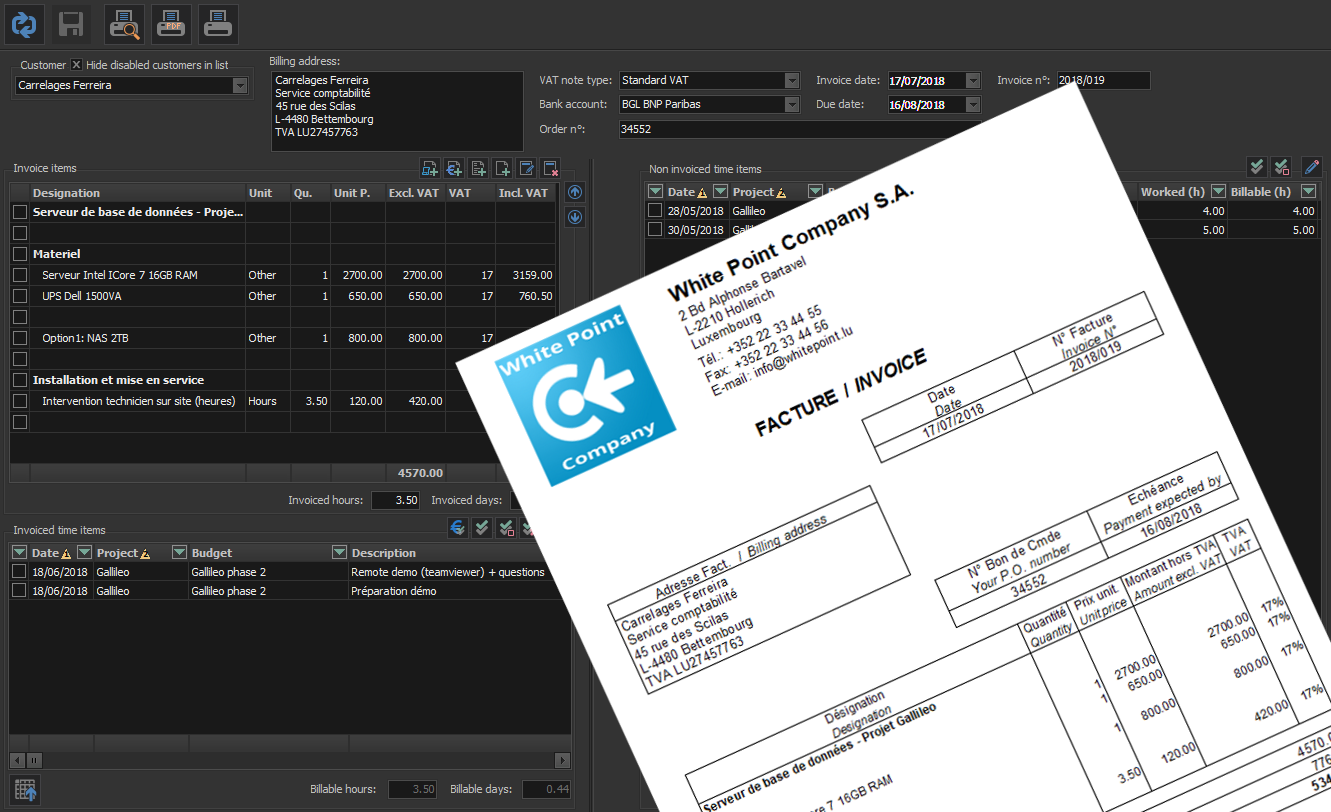Click the double checkmark icon in Non invoiced time items

[x=1257, y=167]
